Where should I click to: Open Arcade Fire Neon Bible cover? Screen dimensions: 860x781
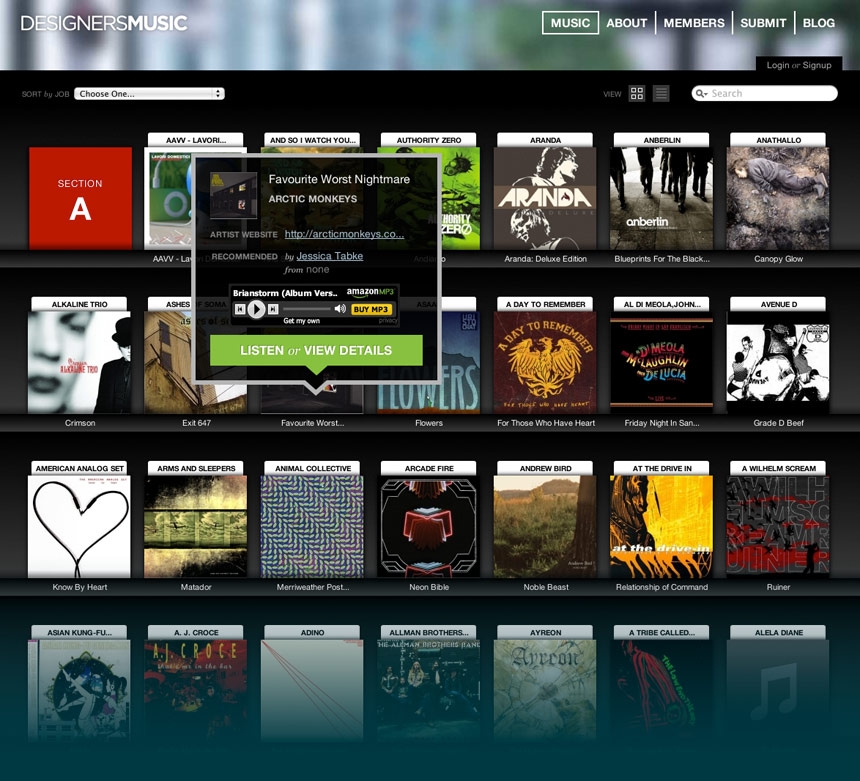coord(428,527)
